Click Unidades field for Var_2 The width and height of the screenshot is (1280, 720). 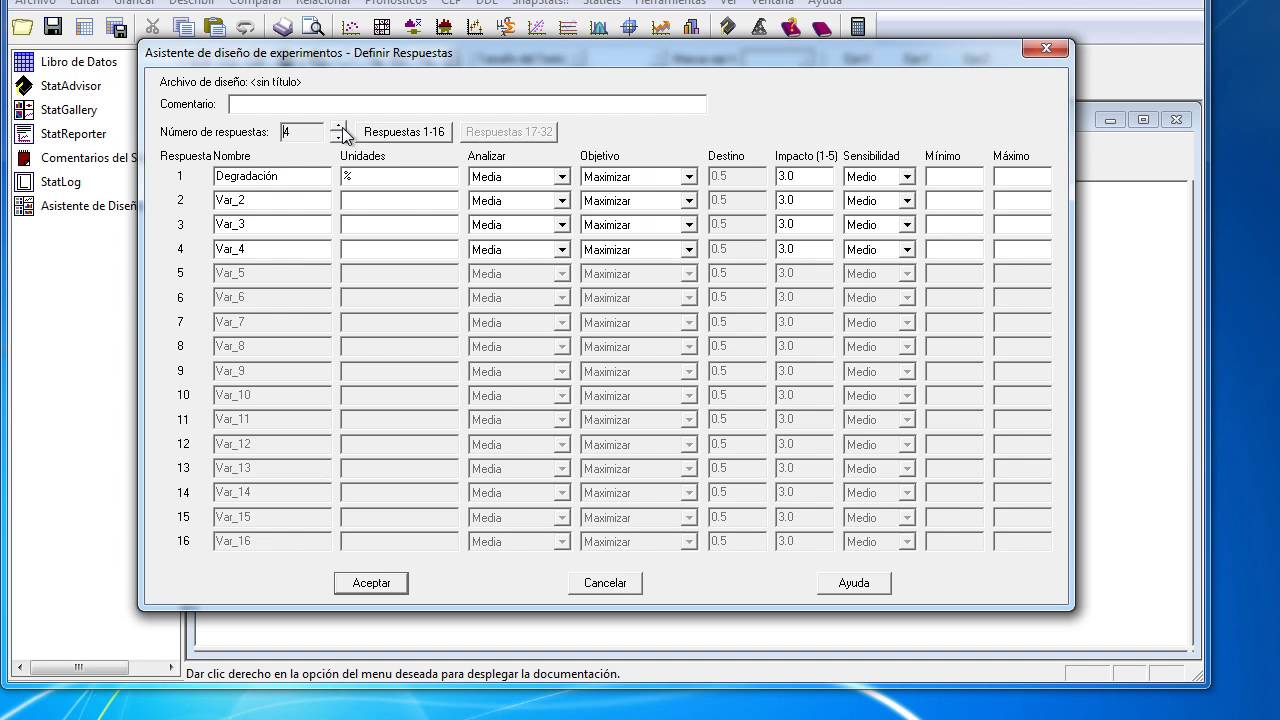coord(399,200)
